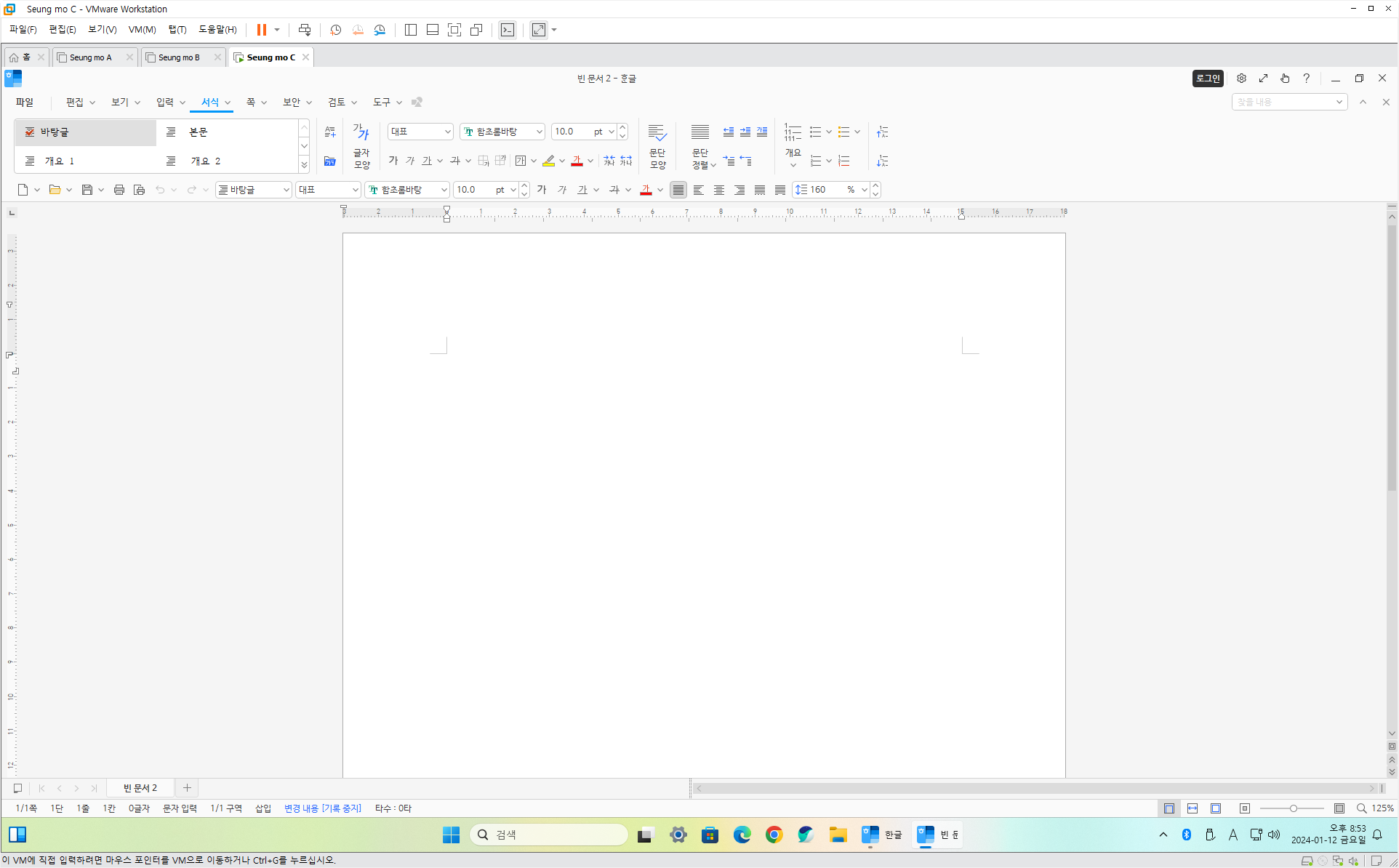Click the new document icon
The height and width of the screenshot is (868, 1399).
pos(23,190)
